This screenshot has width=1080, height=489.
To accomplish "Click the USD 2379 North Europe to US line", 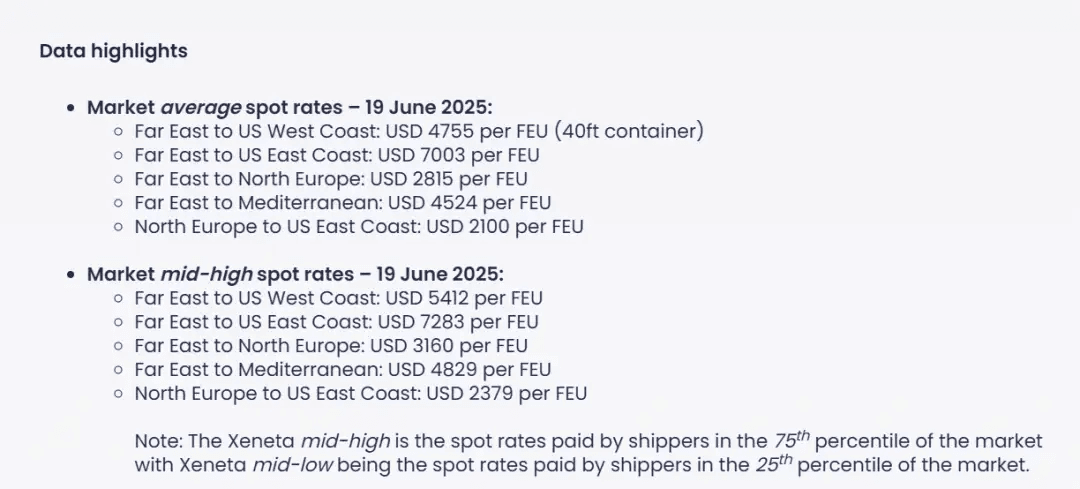I will click(360, 393).
